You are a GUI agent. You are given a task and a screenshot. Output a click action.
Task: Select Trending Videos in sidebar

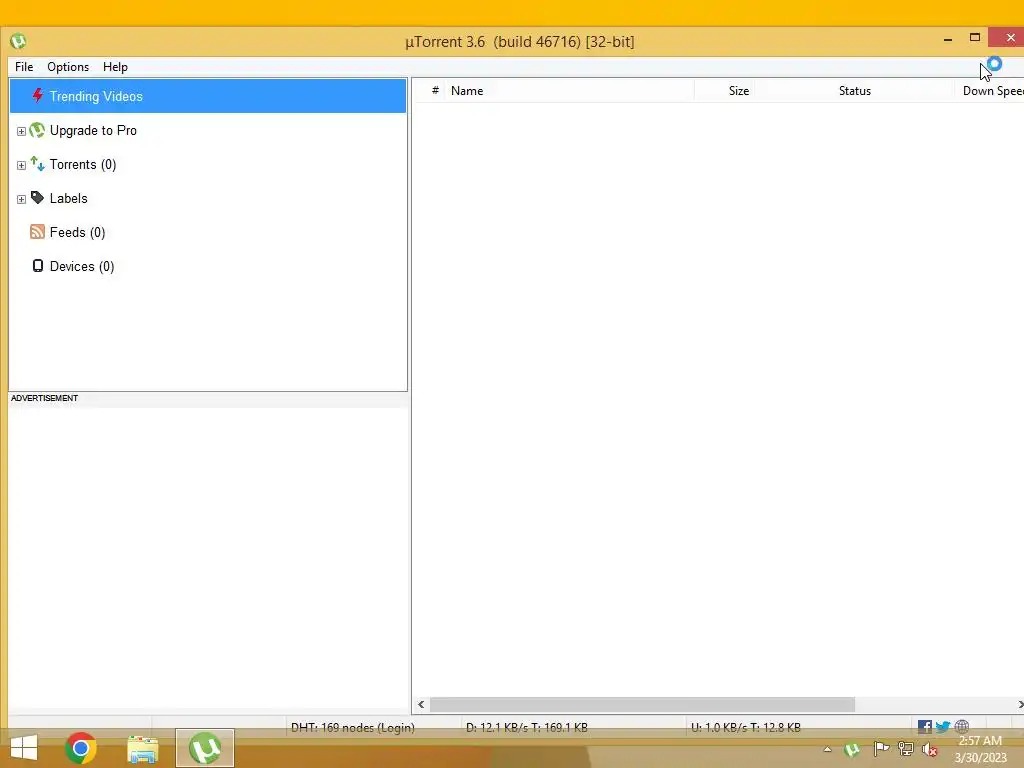point(208,96)
